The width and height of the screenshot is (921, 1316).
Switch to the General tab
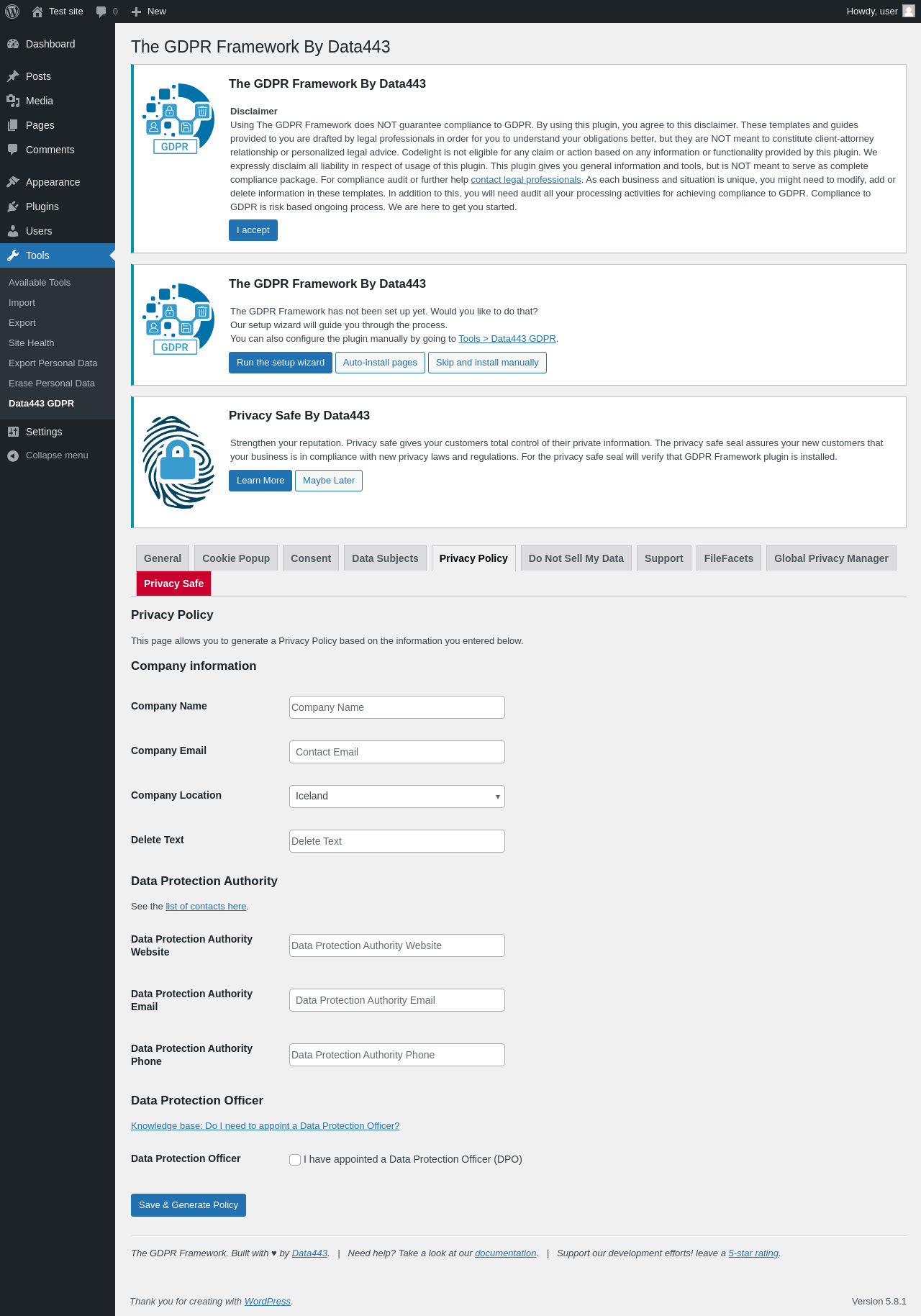[x=163, y=558]
